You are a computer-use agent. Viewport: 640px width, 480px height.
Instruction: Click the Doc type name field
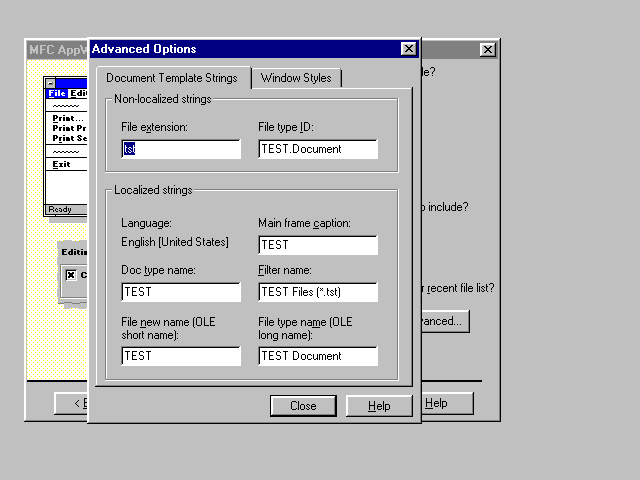tap(181, 292)
